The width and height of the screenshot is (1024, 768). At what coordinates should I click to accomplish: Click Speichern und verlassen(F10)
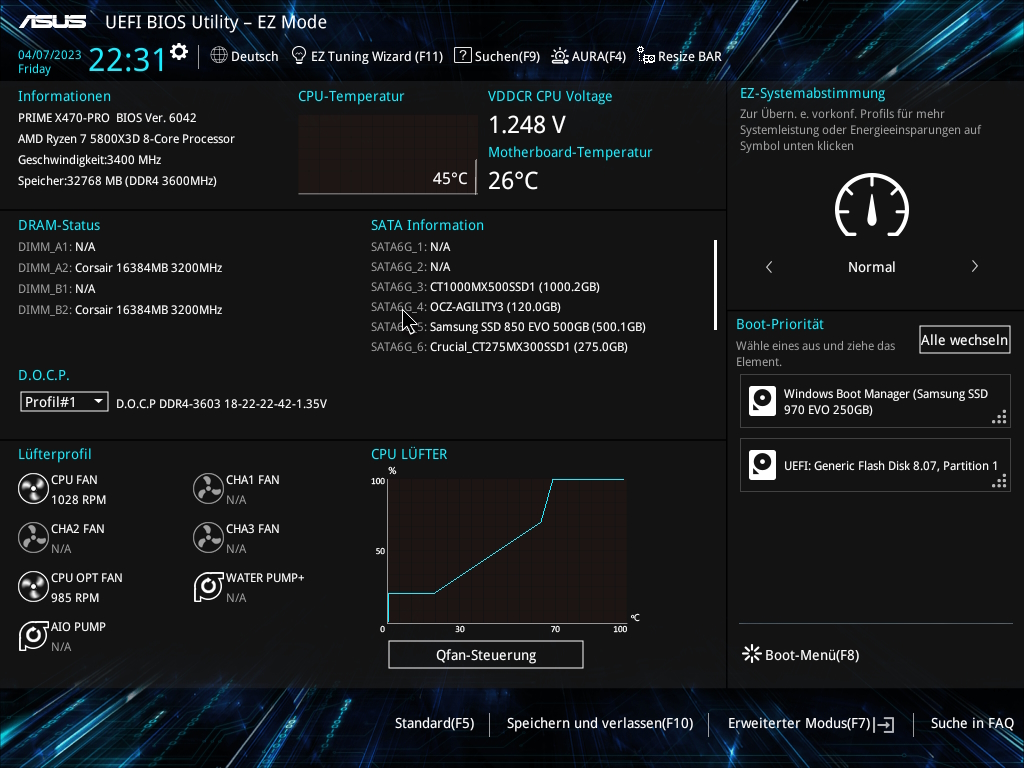(x=600, y=723)
